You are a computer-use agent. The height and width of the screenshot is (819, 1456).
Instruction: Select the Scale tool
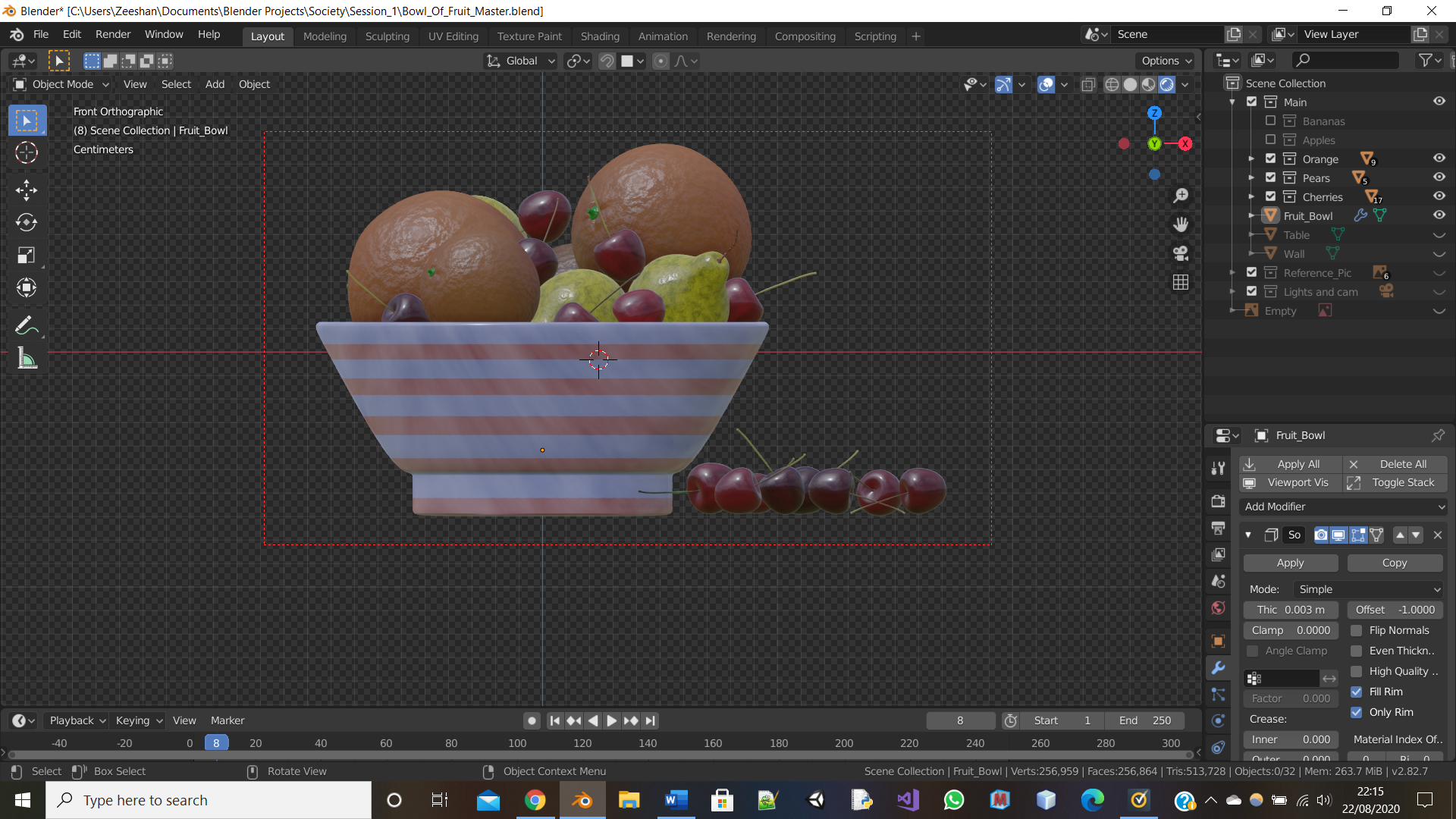click(27, 256)
